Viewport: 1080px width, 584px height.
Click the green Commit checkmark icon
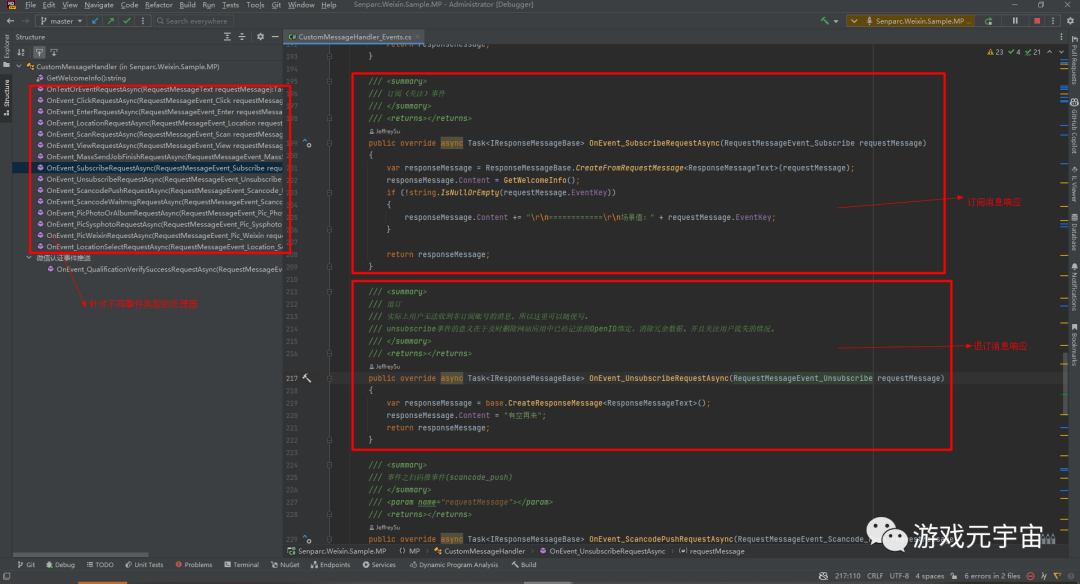[127, 21]
